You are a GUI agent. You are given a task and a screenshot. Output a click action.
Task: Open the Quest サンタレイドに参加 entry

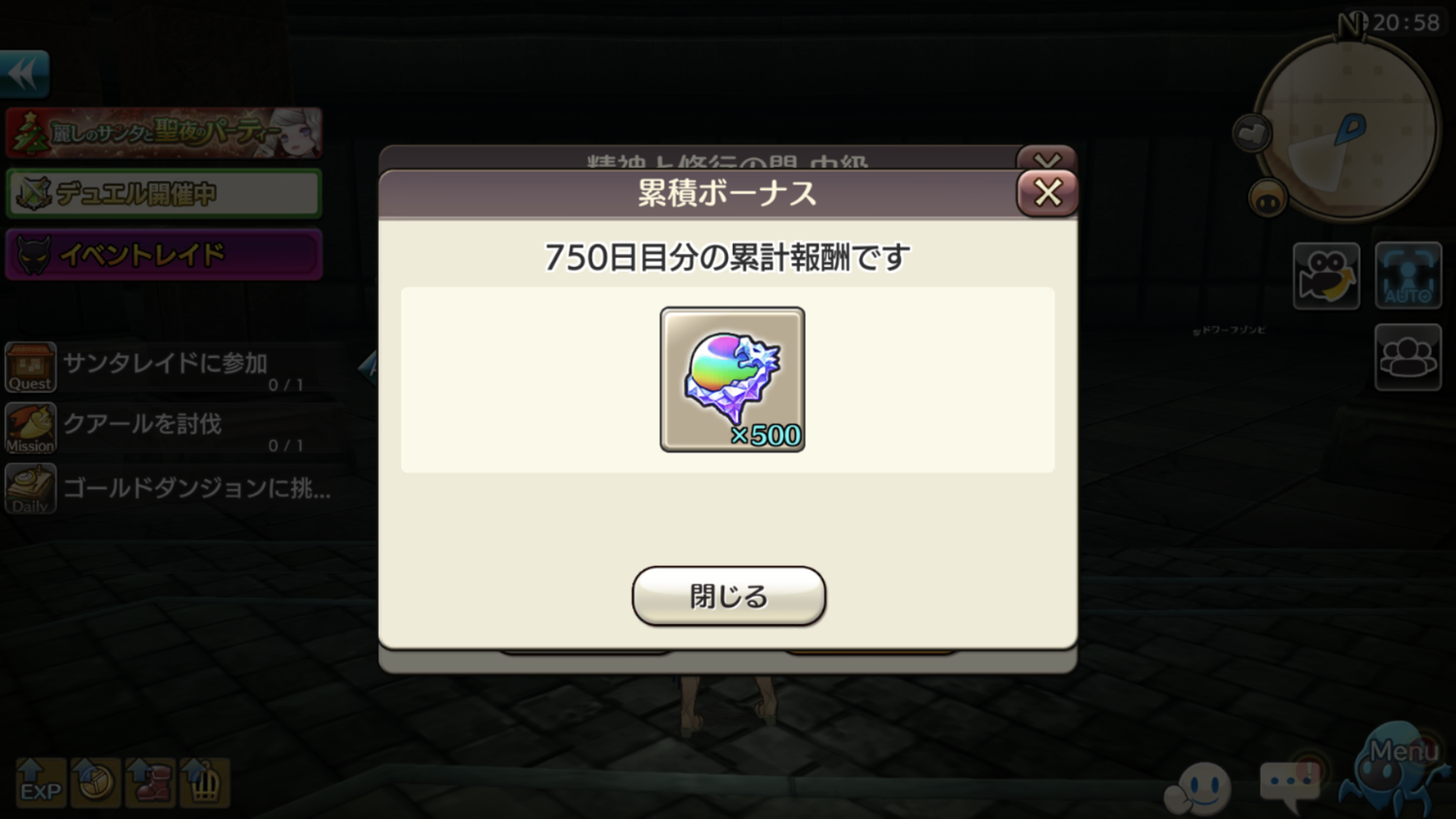[x=167, y=368]
